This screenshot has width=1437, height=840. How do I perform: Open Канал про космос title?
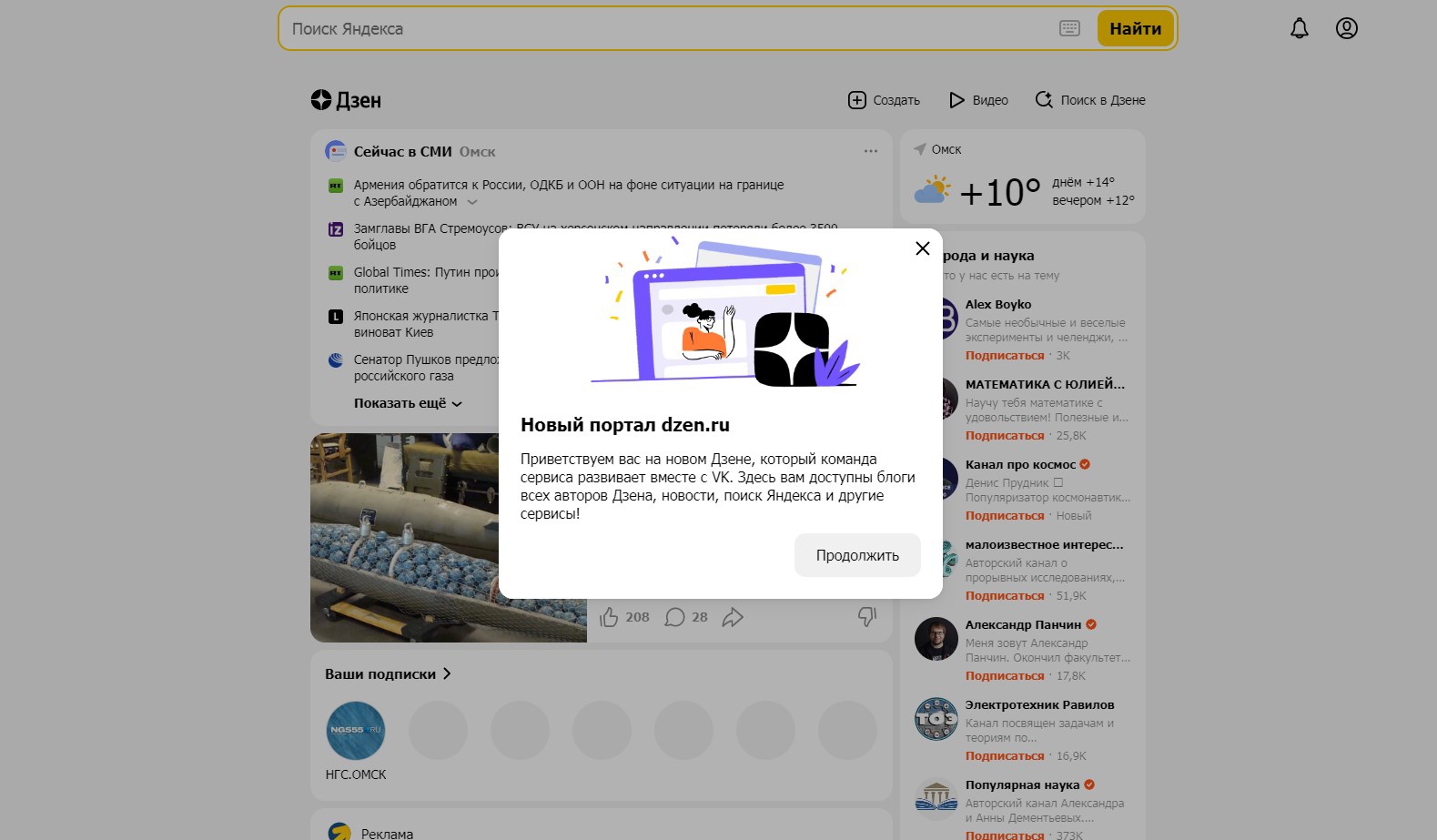point(1020,465)
